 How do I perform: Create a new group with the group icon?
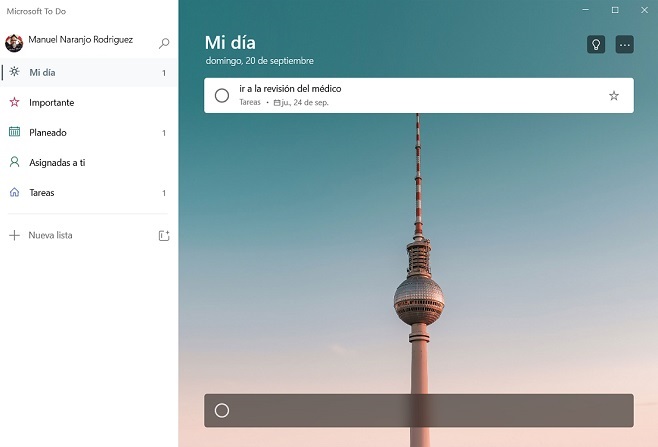tap(164, 235)
